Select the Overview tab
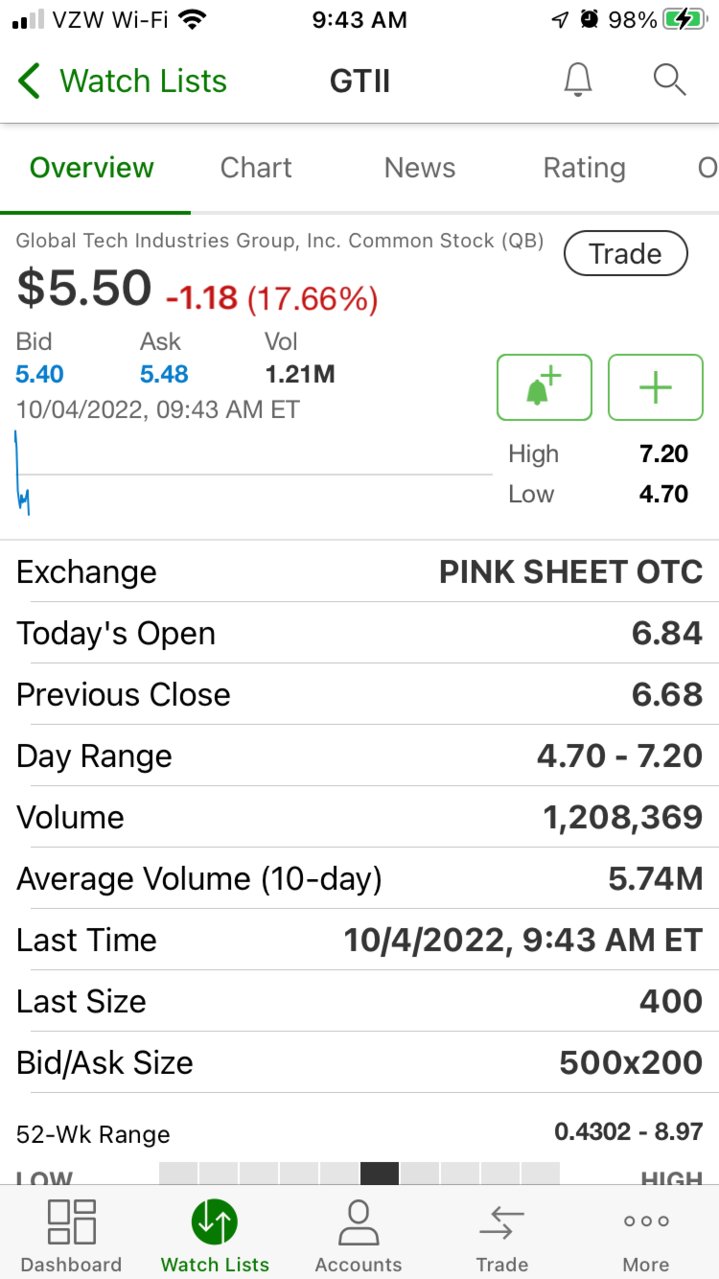Viewport: 719px width, 1279px height. 92,168
